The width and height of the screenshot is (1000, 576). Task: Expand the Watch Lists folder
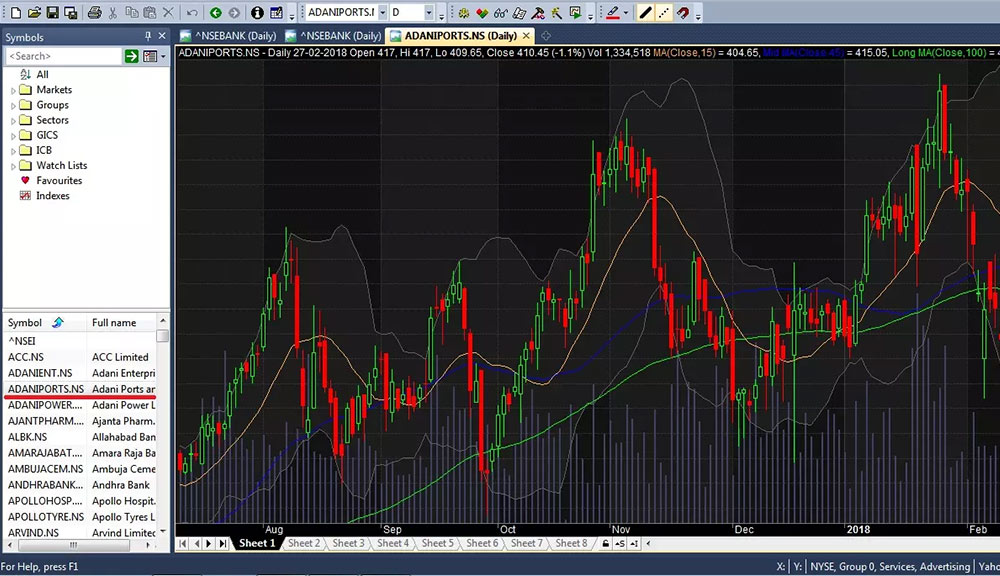[x=13, y=166]
